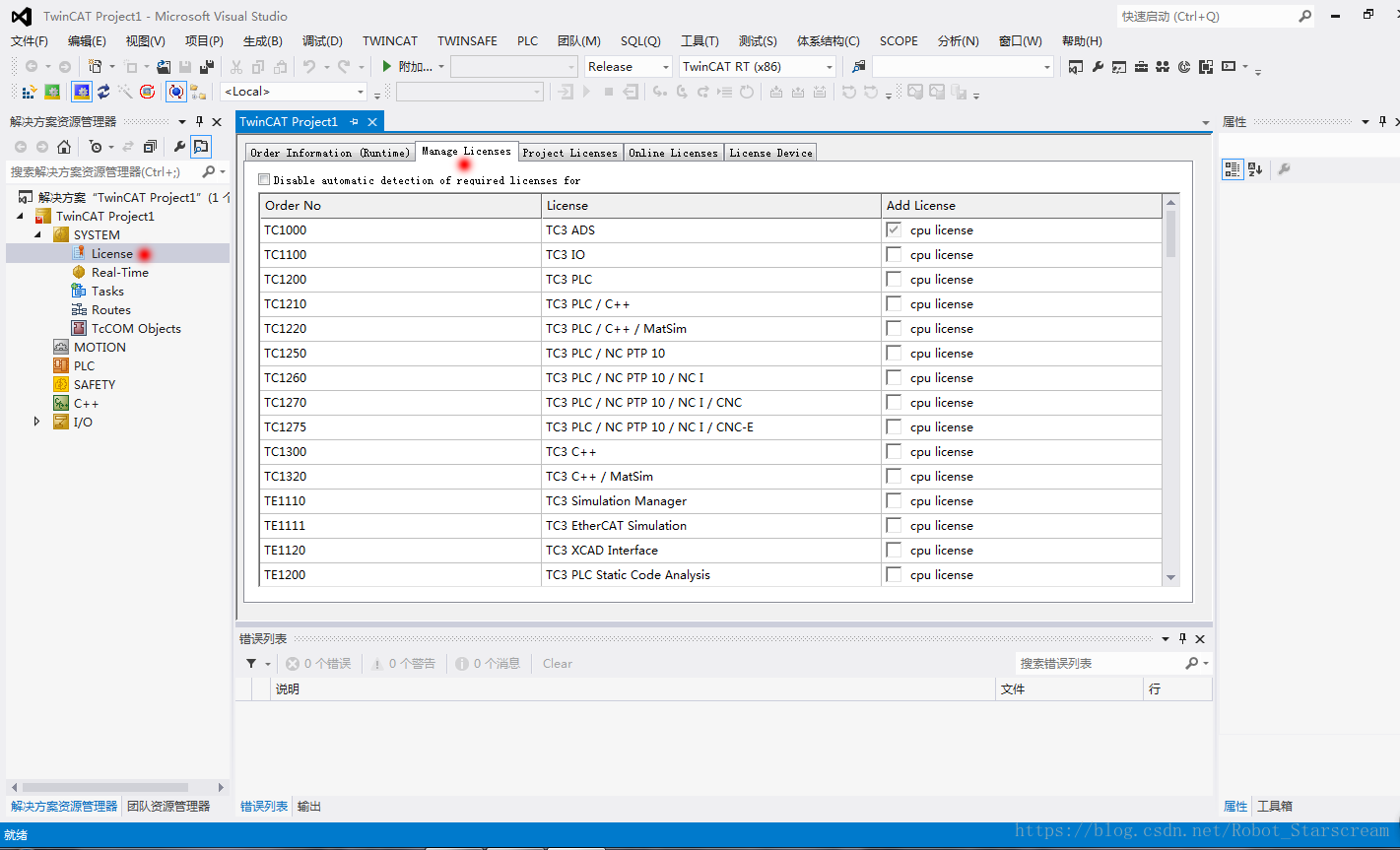Switch to Project Licenses tab
Image resolution: width=1400 pixels, height=850 pixels.
[569, 153]
